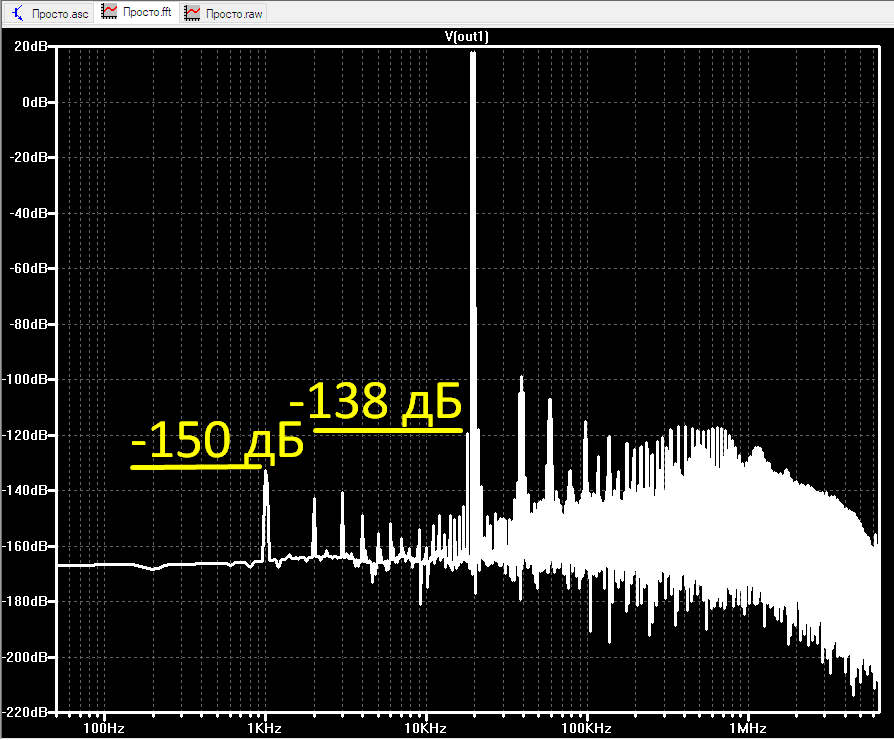Select the Просто.fft tab
The width and height of the screenshot is (894, 740).
(x=137, y=12)
